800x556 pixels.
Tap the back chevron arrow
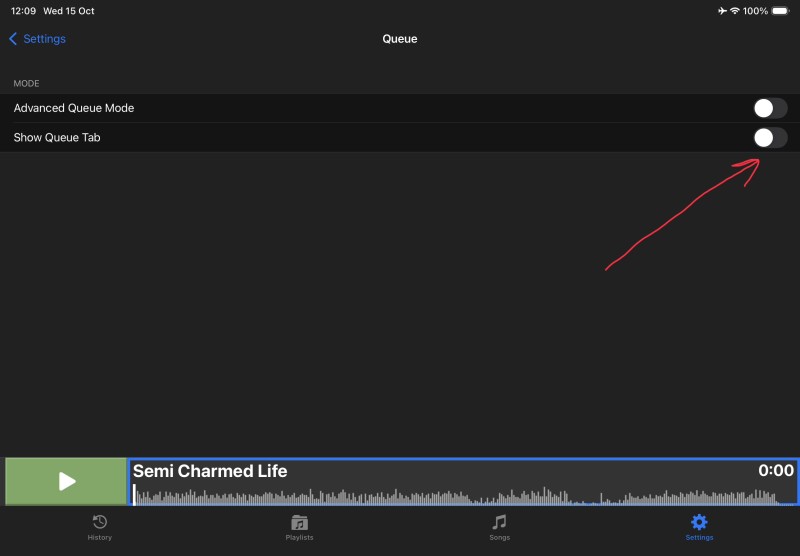point(13,39)
